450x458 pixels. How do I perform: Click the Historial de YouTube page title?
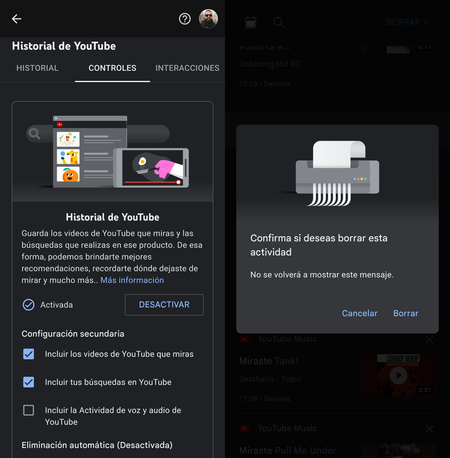click(x=64, y=46)
